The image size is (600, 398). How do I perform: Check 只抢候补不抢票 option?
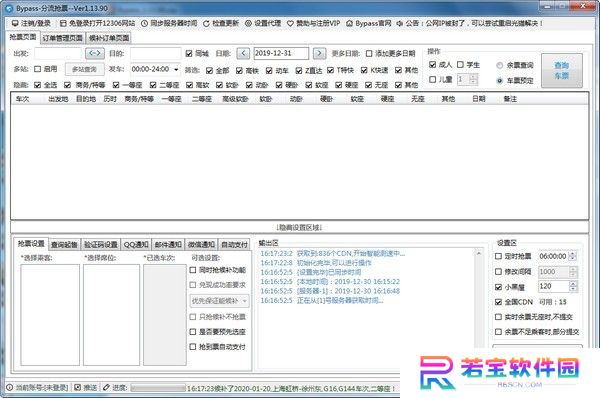(193, 317)
